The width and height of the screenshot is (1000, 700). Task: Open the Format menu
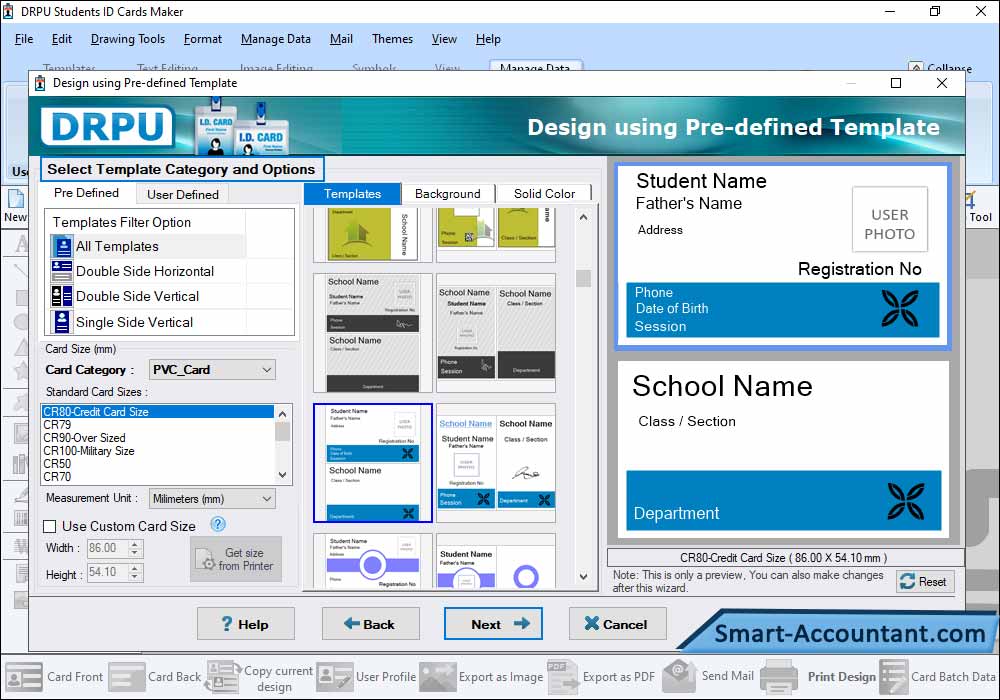[203, 39]
